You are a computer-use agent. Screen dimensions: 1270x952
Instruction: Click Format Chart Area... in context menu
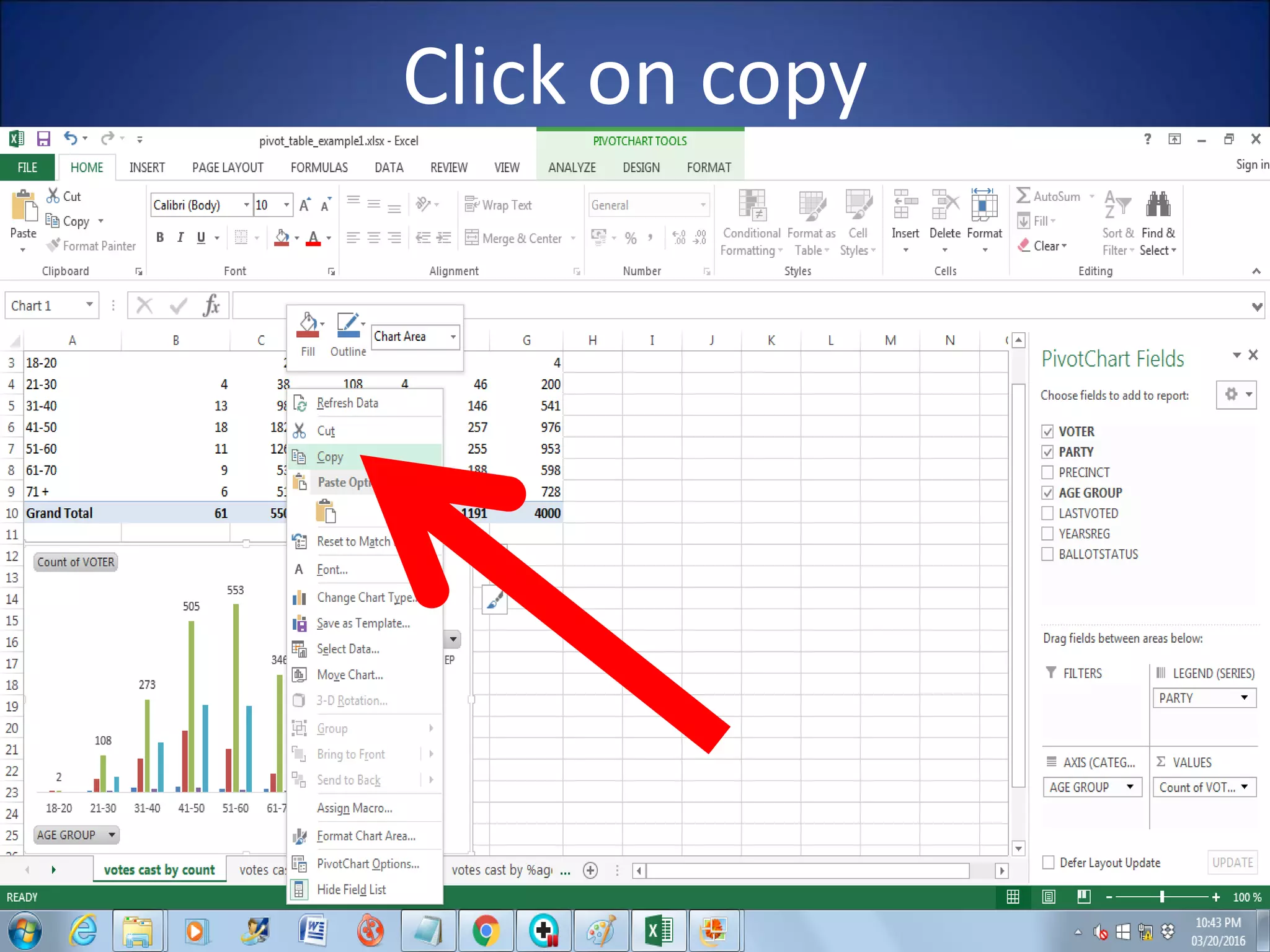tap(366, 836)
